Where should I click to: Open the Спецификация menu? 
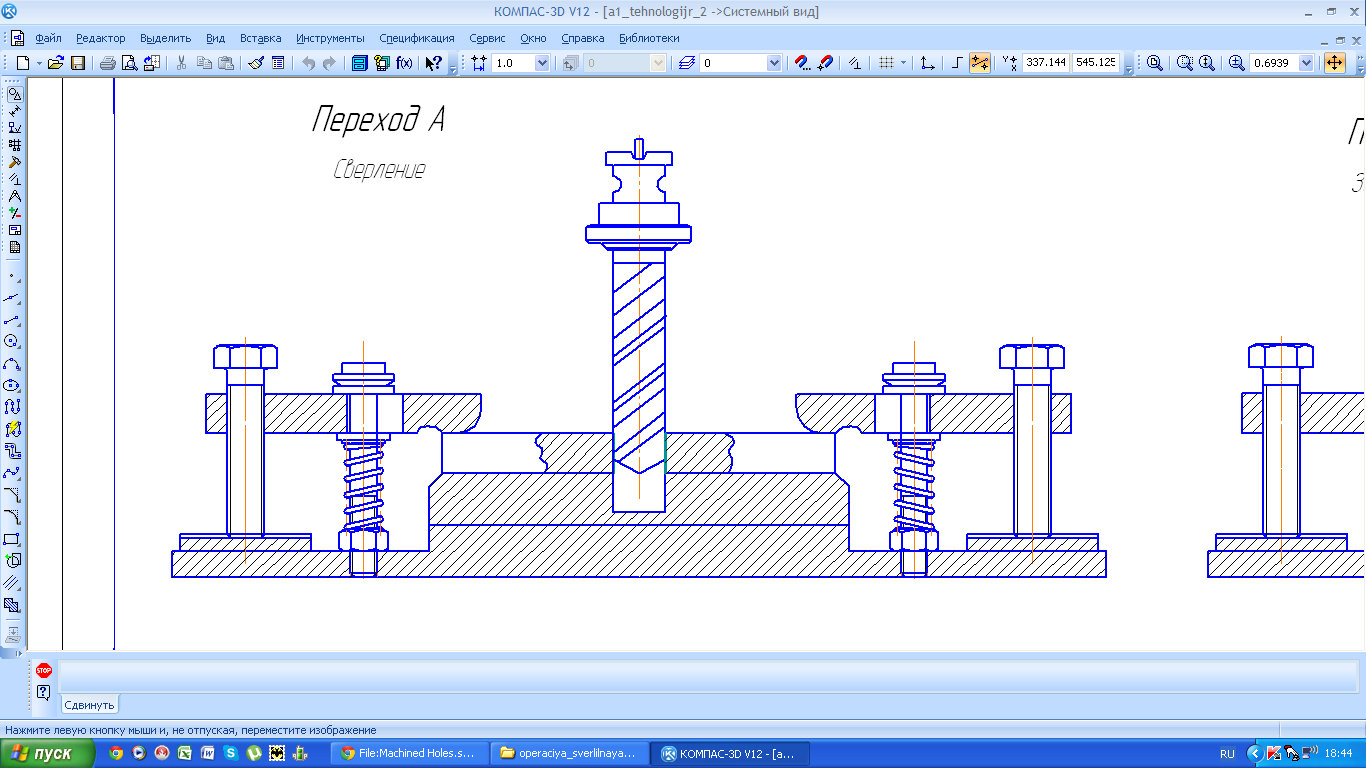pyautogui.click(x=416, y=38)
